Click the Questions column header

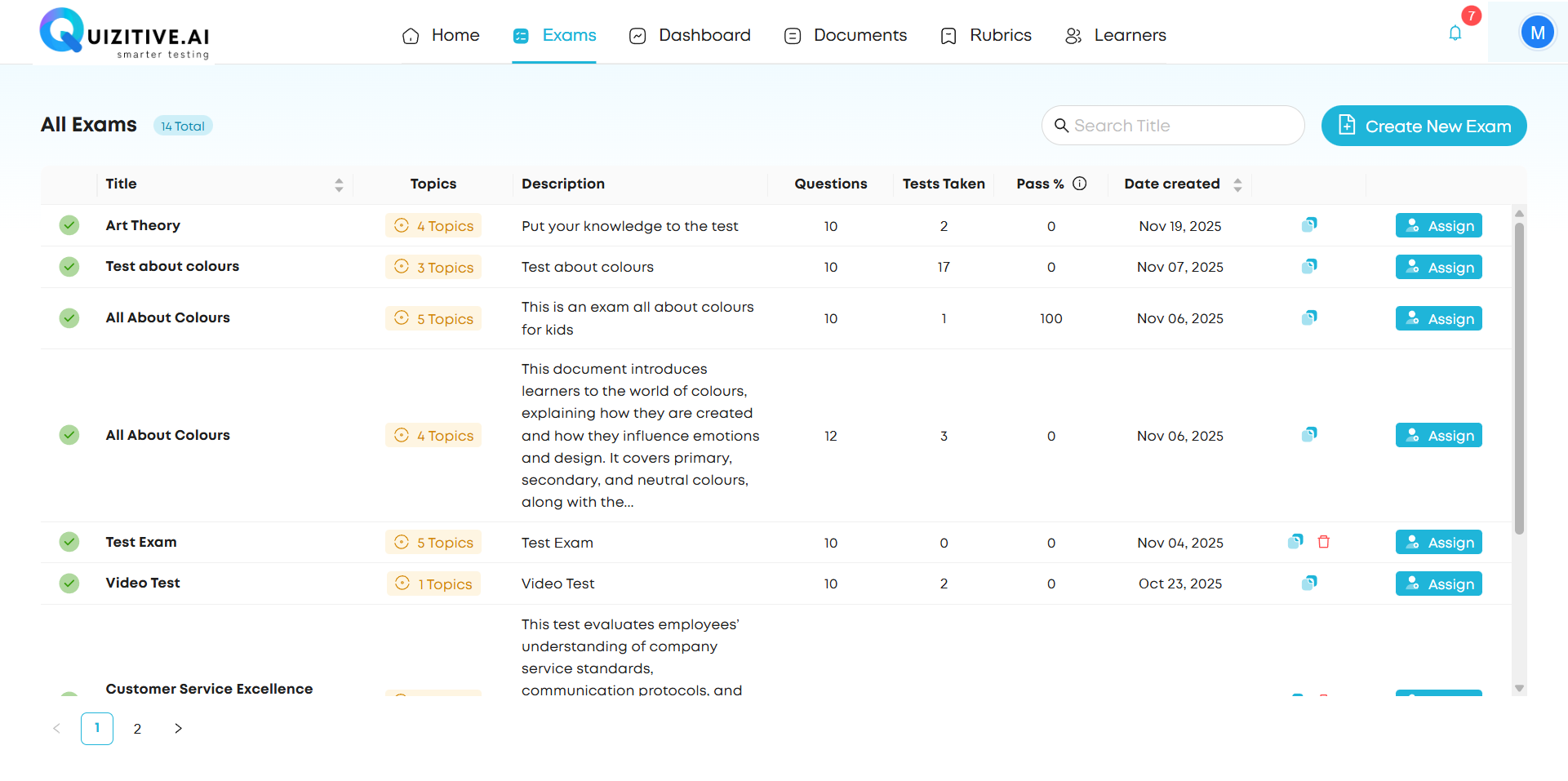(831, 184)
